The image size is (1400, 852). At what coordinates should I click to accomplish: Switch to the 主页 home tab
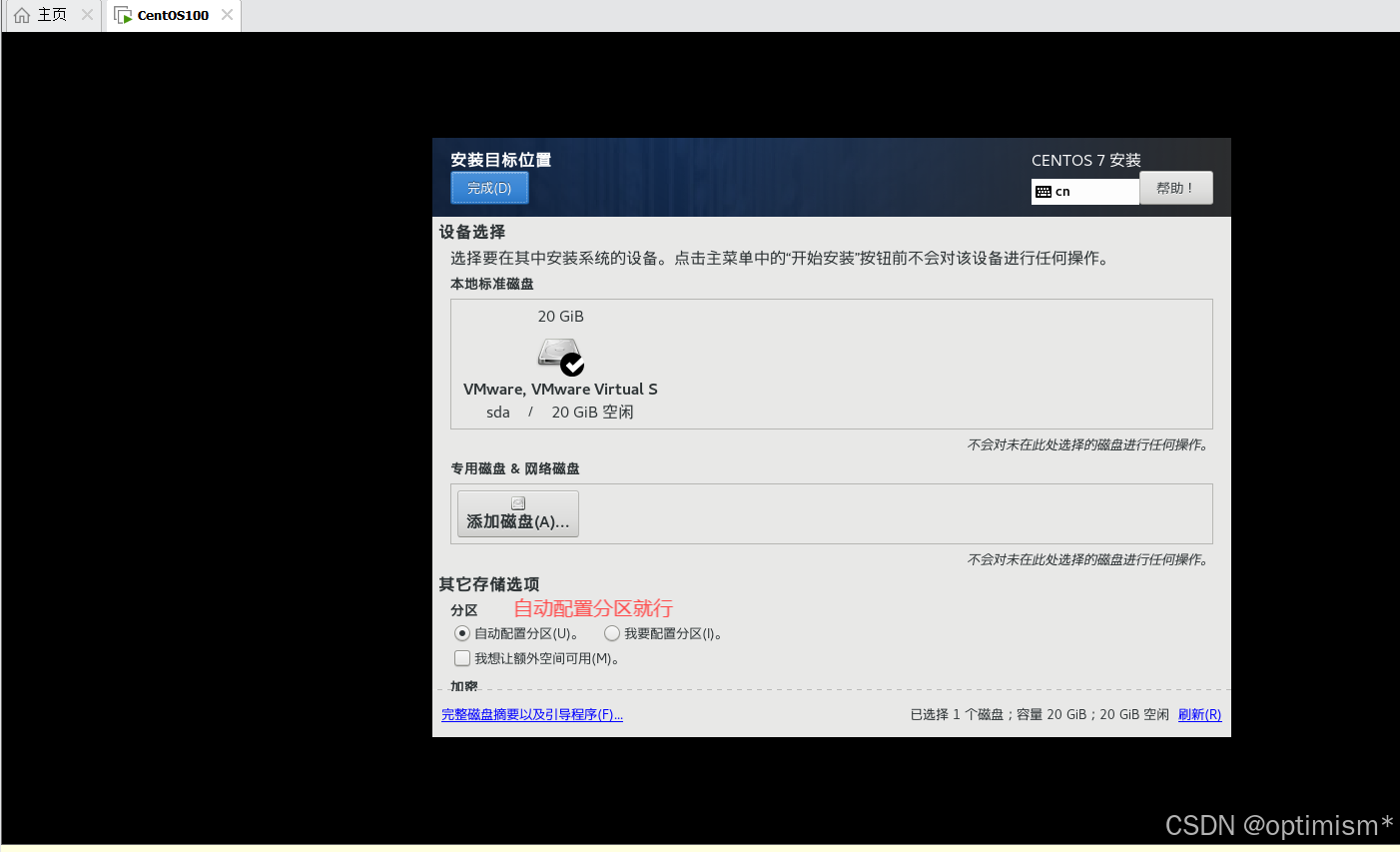[x=52, y=15]
